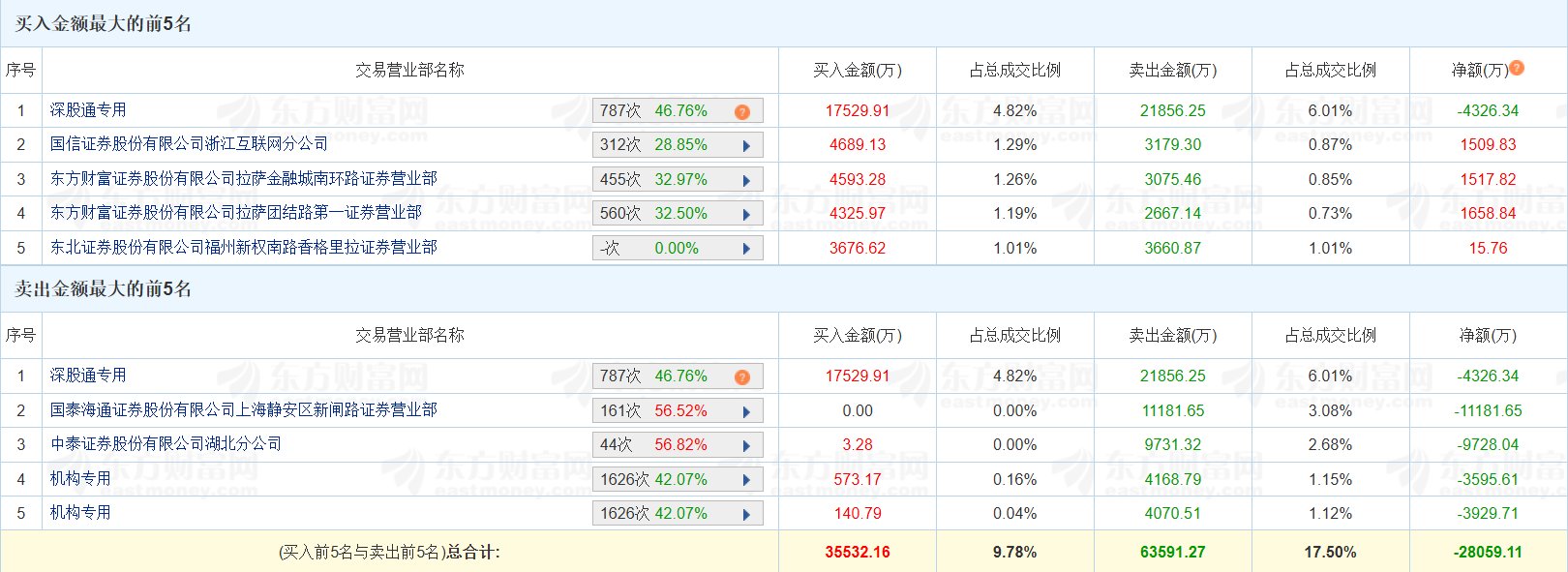Click blue arrow in 拉萨团结路第一证券营业部 row
1568x572 pixels.
(746, 215)
